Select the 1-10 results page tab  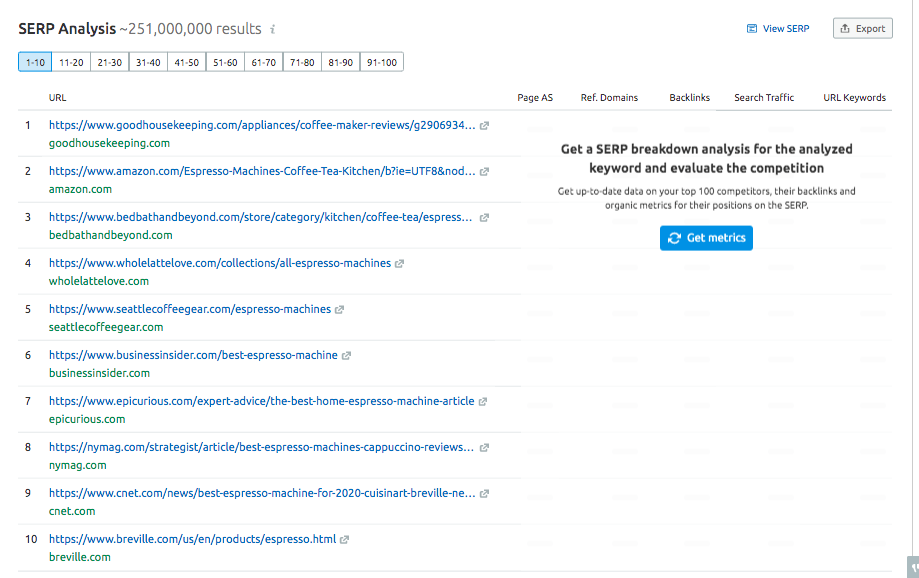click(35, 62)
